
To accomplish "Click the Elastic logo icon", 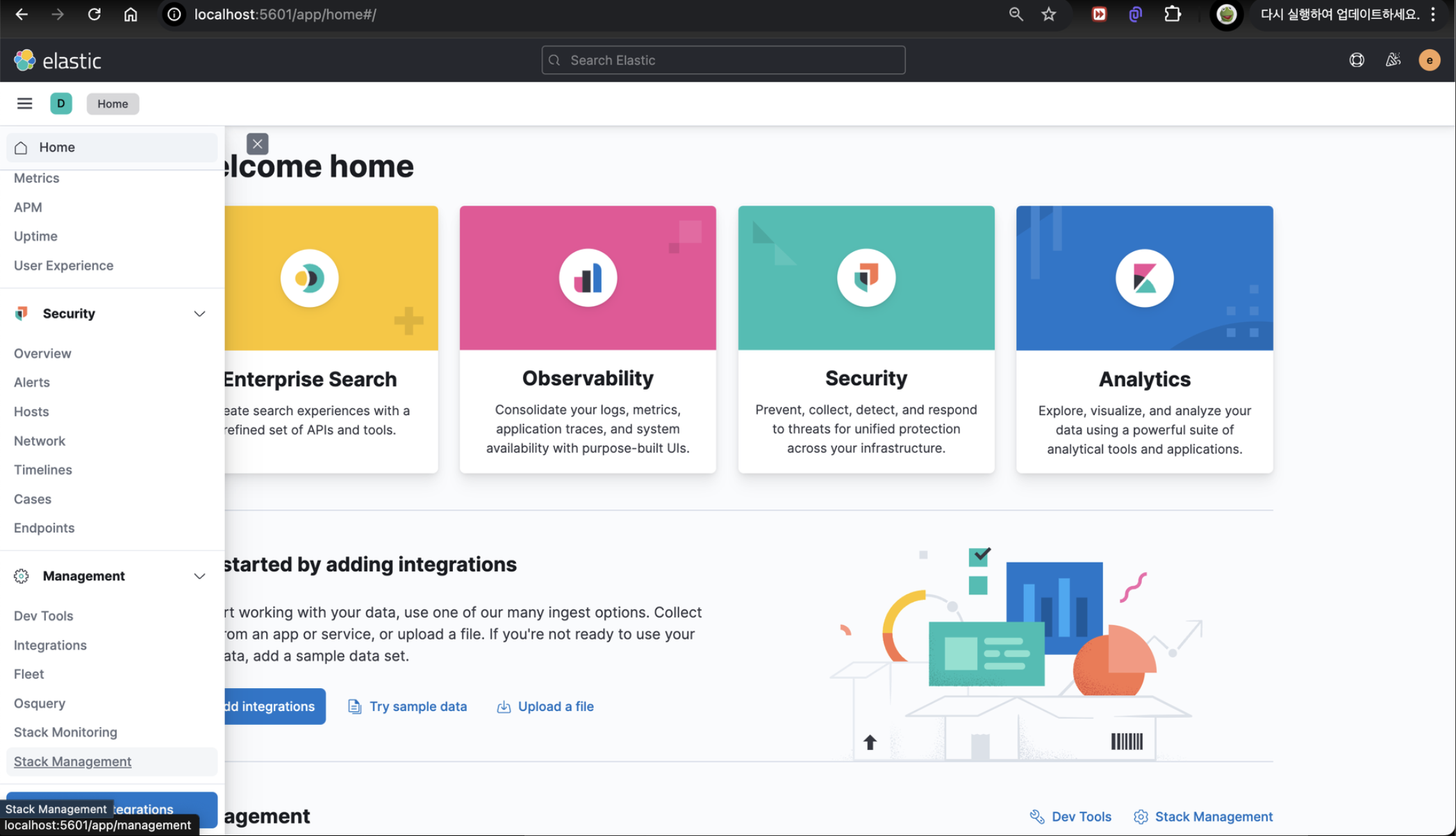I will [25, 60].
